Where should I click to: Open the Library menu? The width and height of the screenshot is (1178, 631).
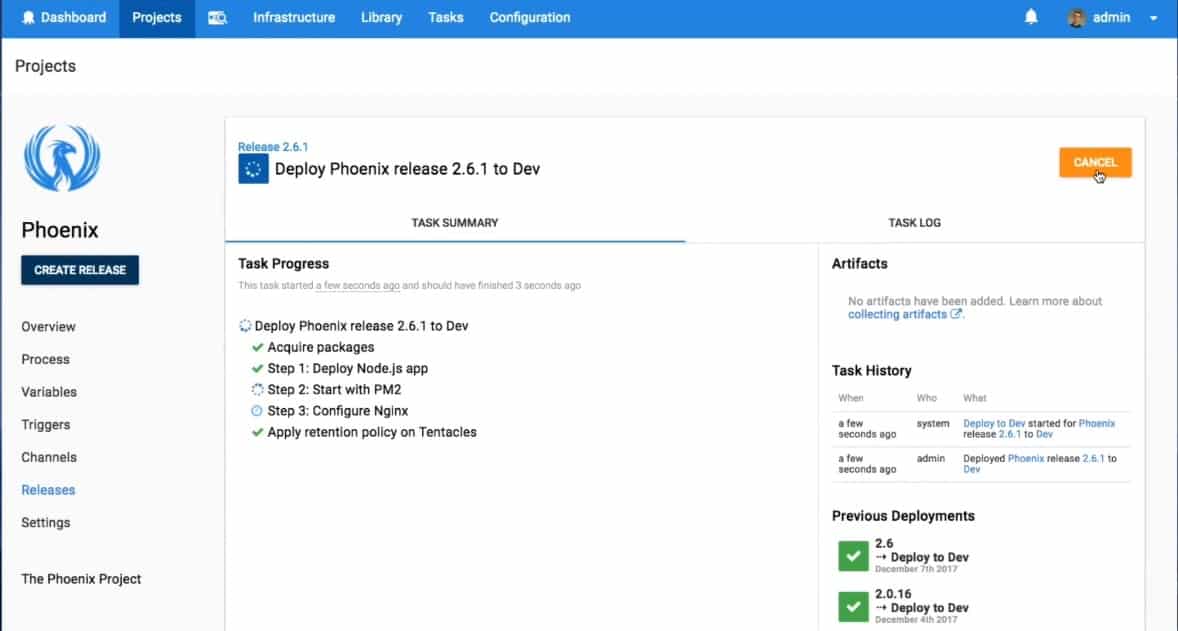[x=382, y=17]
